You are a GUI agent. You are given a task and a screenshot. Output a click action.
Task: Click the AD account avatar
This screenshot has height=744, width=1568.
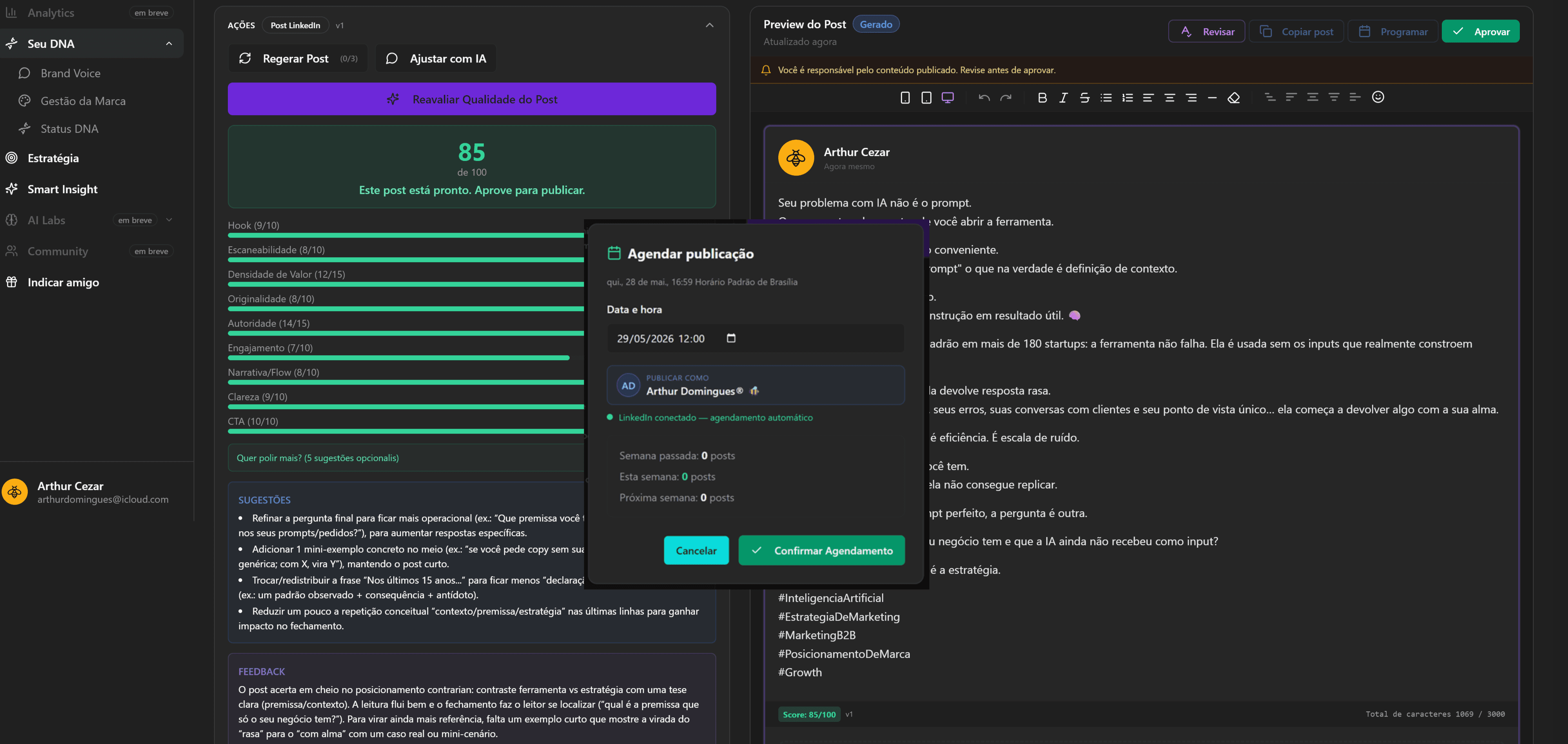pos(628,385)
